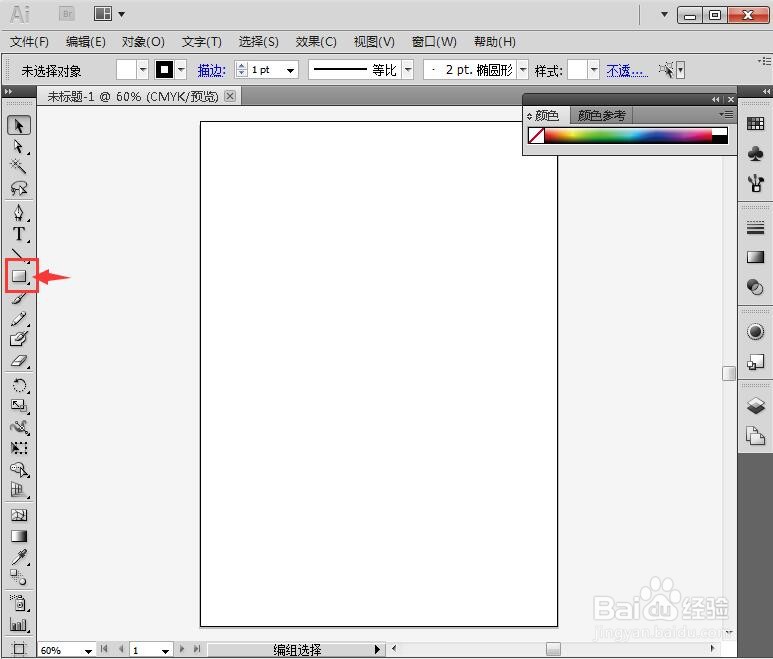Select the Blend tool
Viewport: 773px width, 659px height.
(19, 577)
